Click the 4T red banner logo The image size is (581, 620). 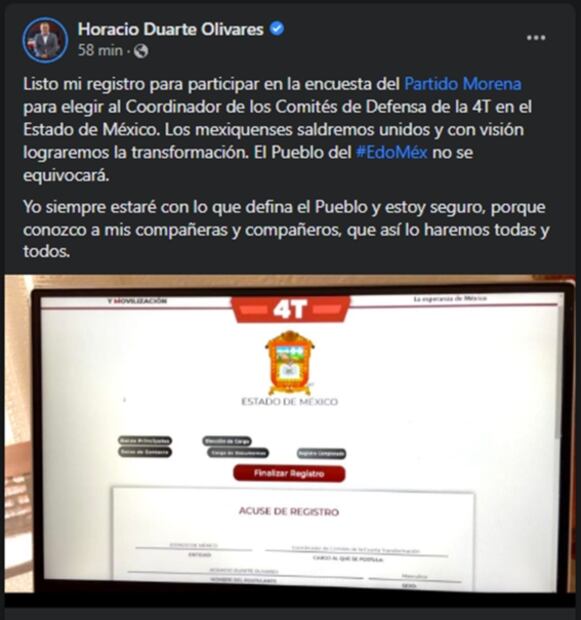(291, 309)
